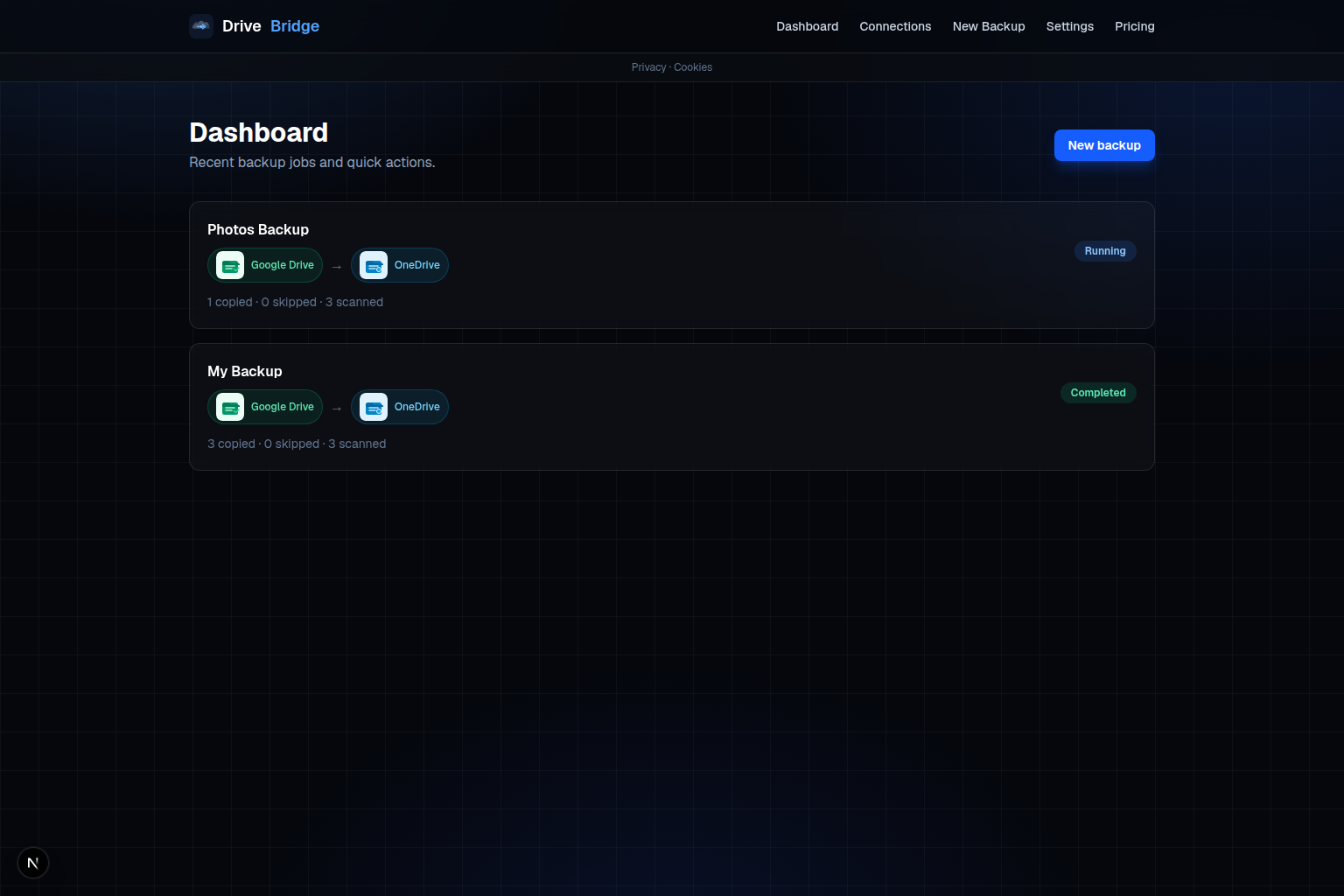
Task: Click the blue New backup button
Action: coord(1104,145)
